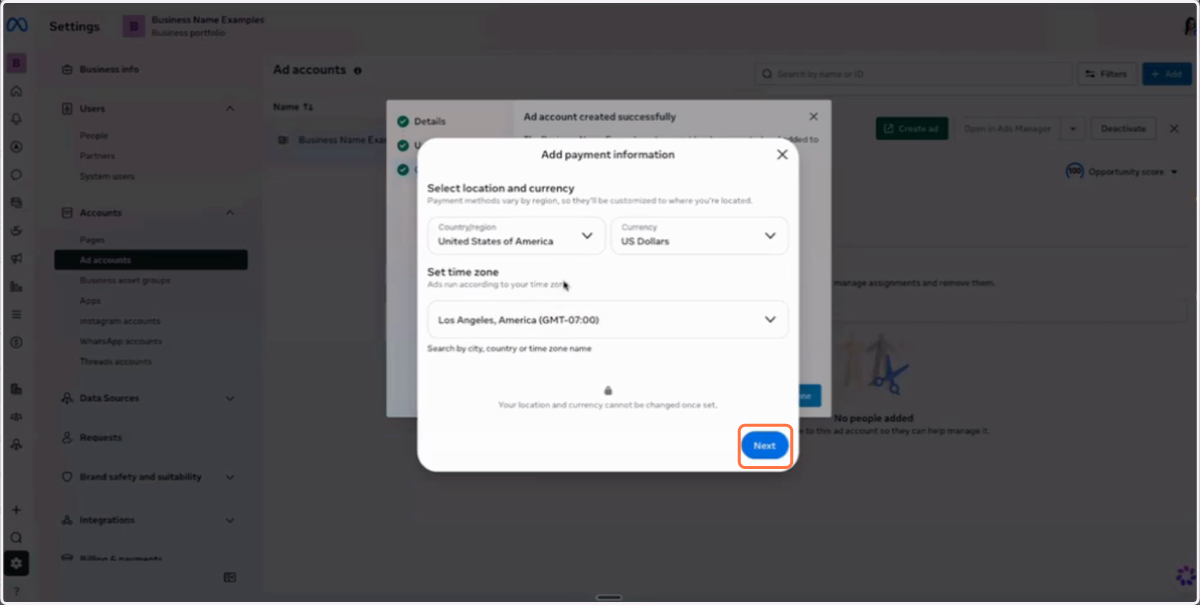The width and height of the screenshot is (1200, 605).
Task: Collapse the Users section chevron
Action: coord(230,108)
